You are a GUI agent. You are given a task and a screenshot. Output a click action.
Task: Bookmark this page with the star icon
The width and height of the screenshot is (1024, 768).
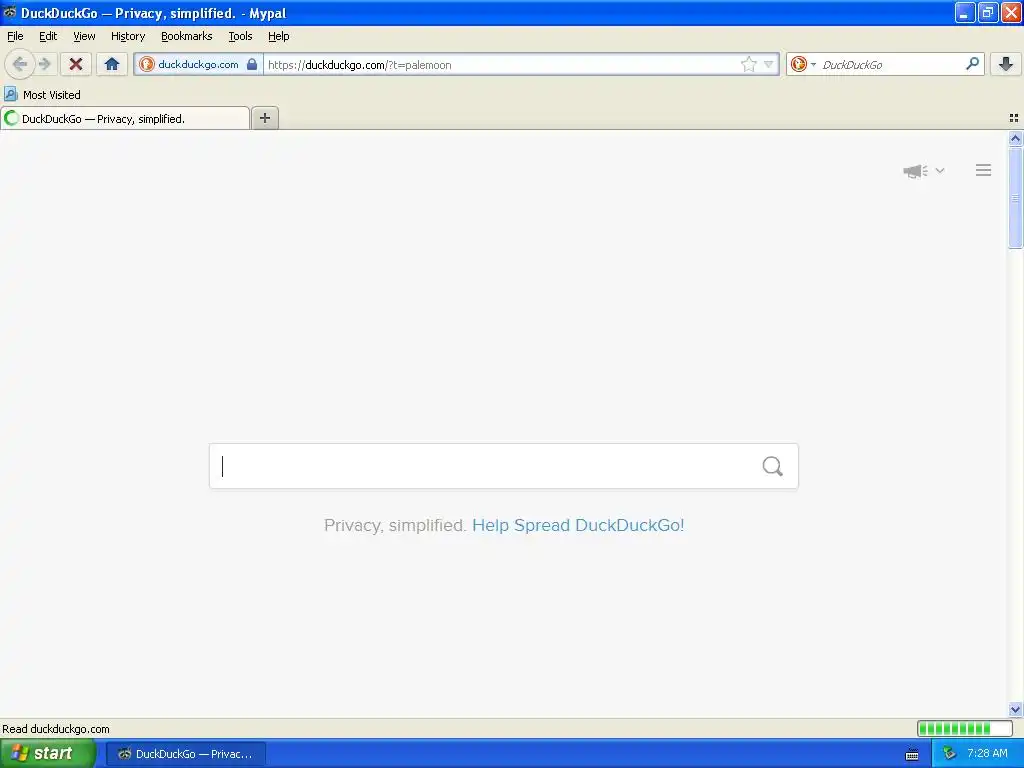(x=748, y=64)
